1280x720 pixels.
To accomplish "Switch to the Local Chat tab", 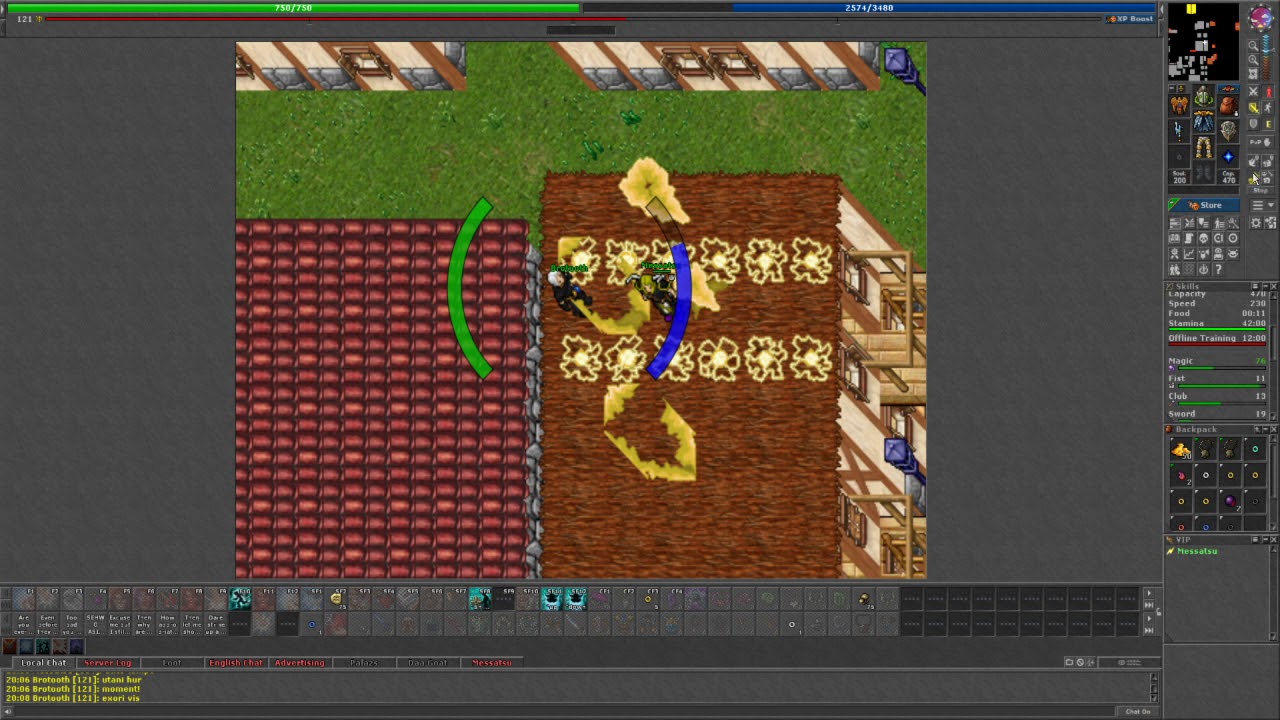I will click(44, 663).
